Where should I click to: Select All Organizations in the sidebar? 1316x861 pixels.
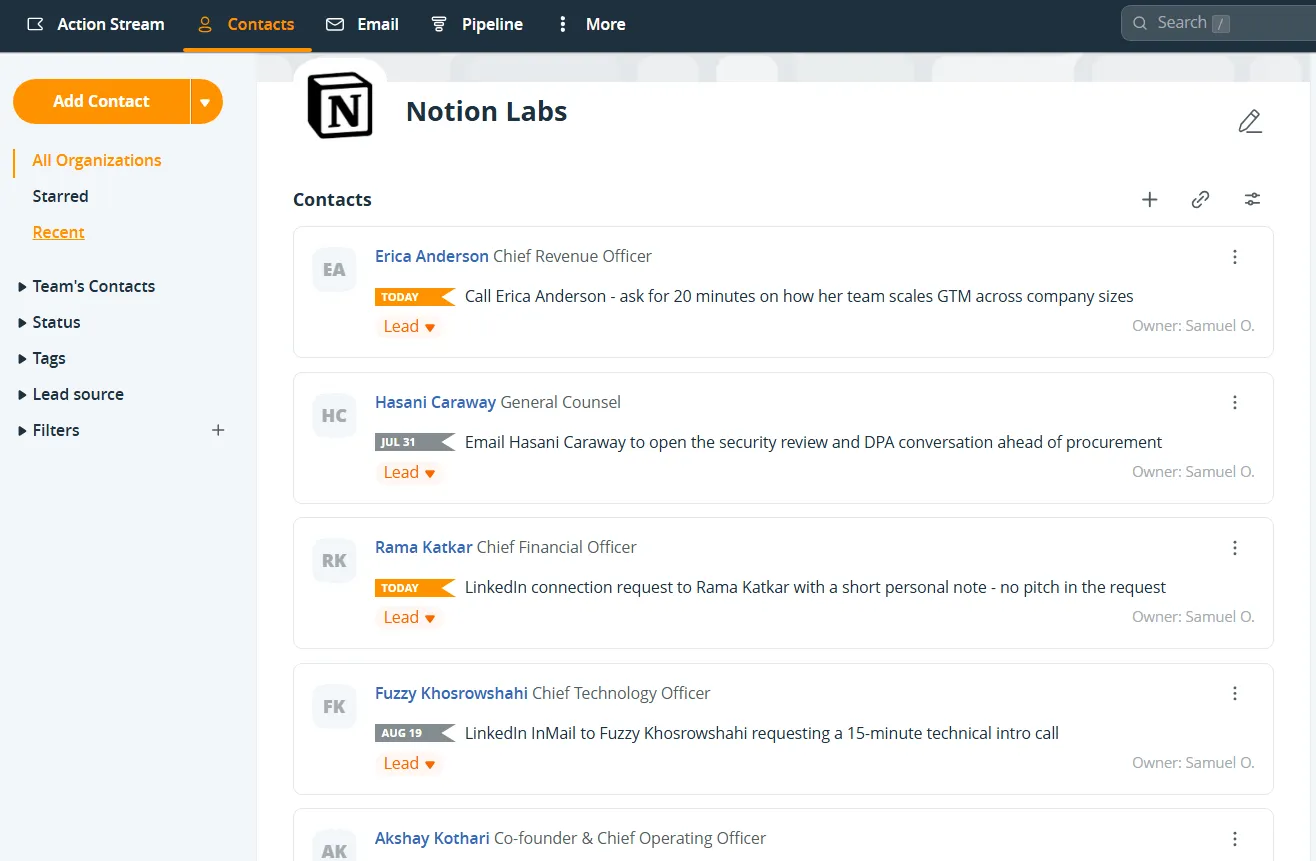[97, 160]
